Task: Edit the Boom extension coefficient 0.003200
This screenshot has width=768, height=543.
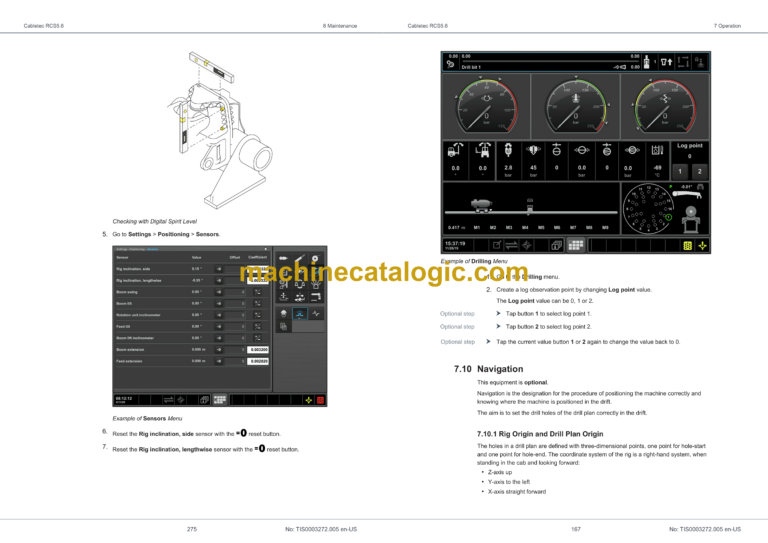Action: pos(258,350)
